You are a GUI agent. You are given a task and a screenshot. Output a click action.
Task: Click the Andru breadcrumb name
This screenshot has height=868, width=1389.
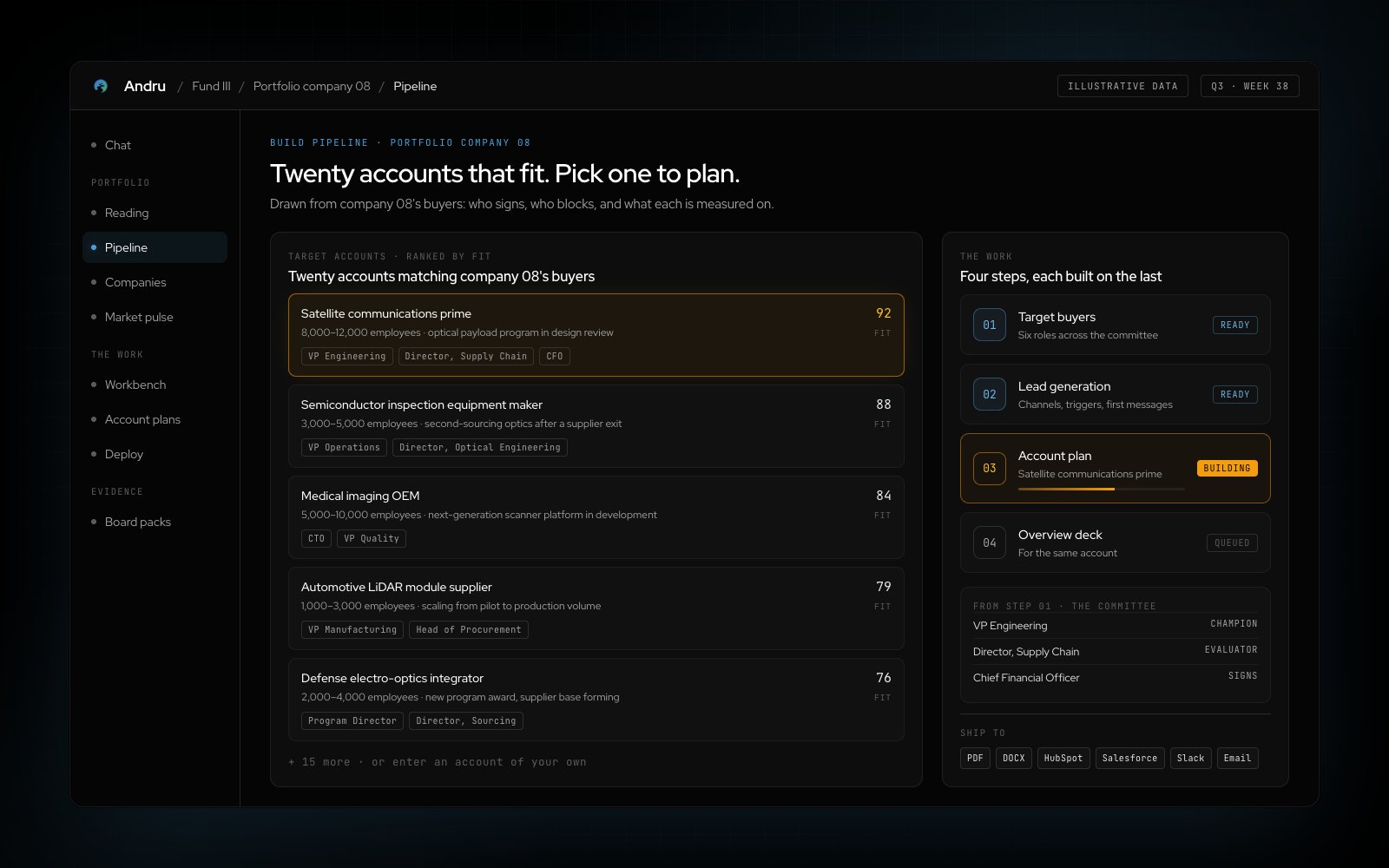145,86
